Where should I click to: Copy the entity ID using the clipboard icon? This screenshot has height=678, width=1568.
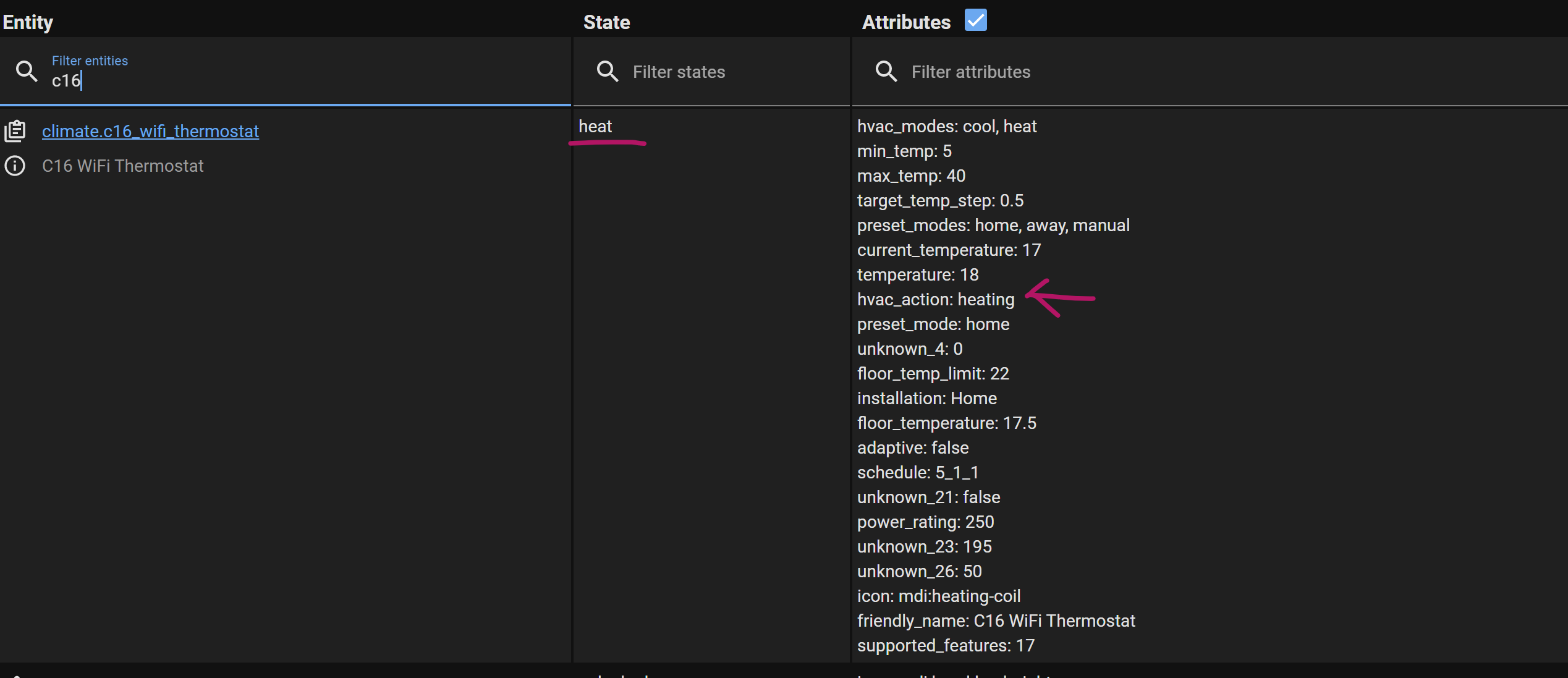[x=15, y=130]
